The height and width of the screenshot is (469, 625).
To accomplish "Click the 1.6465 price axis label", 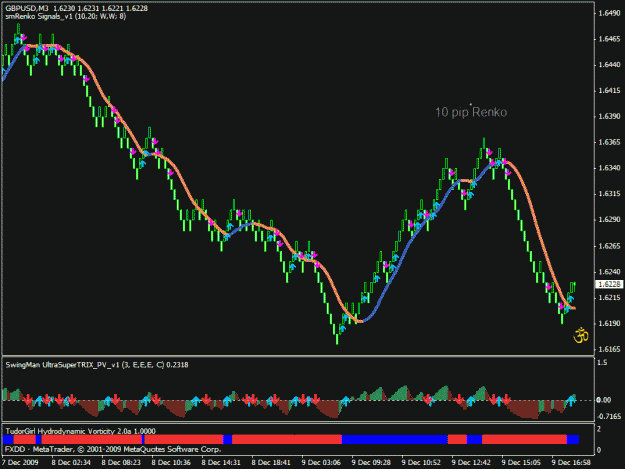I will point(609,39).
